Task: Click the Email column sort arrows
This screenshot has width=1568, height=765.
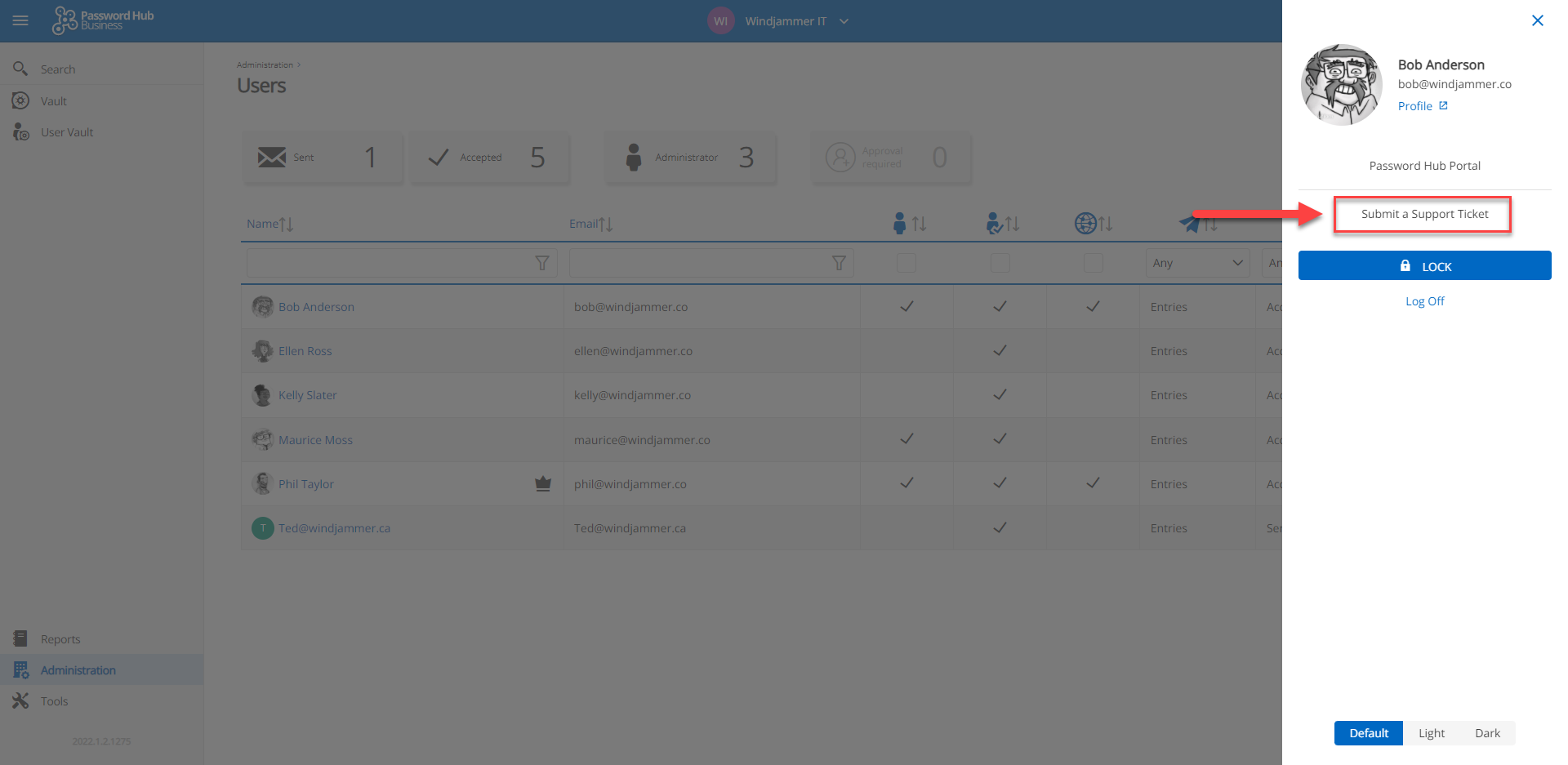Action: [605, 224]
